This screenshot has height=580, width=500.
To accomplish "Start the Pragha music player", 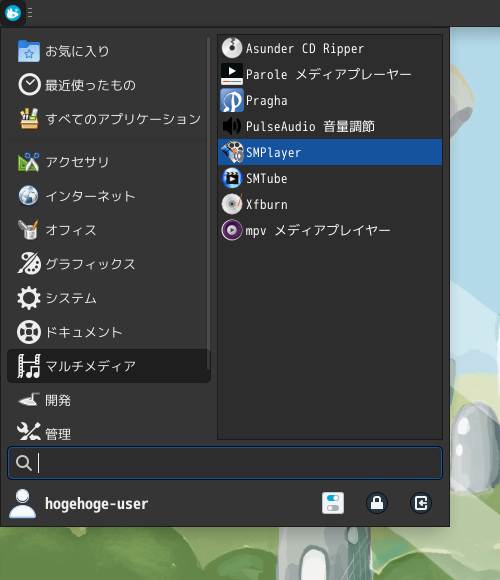I will click(330, 100).
